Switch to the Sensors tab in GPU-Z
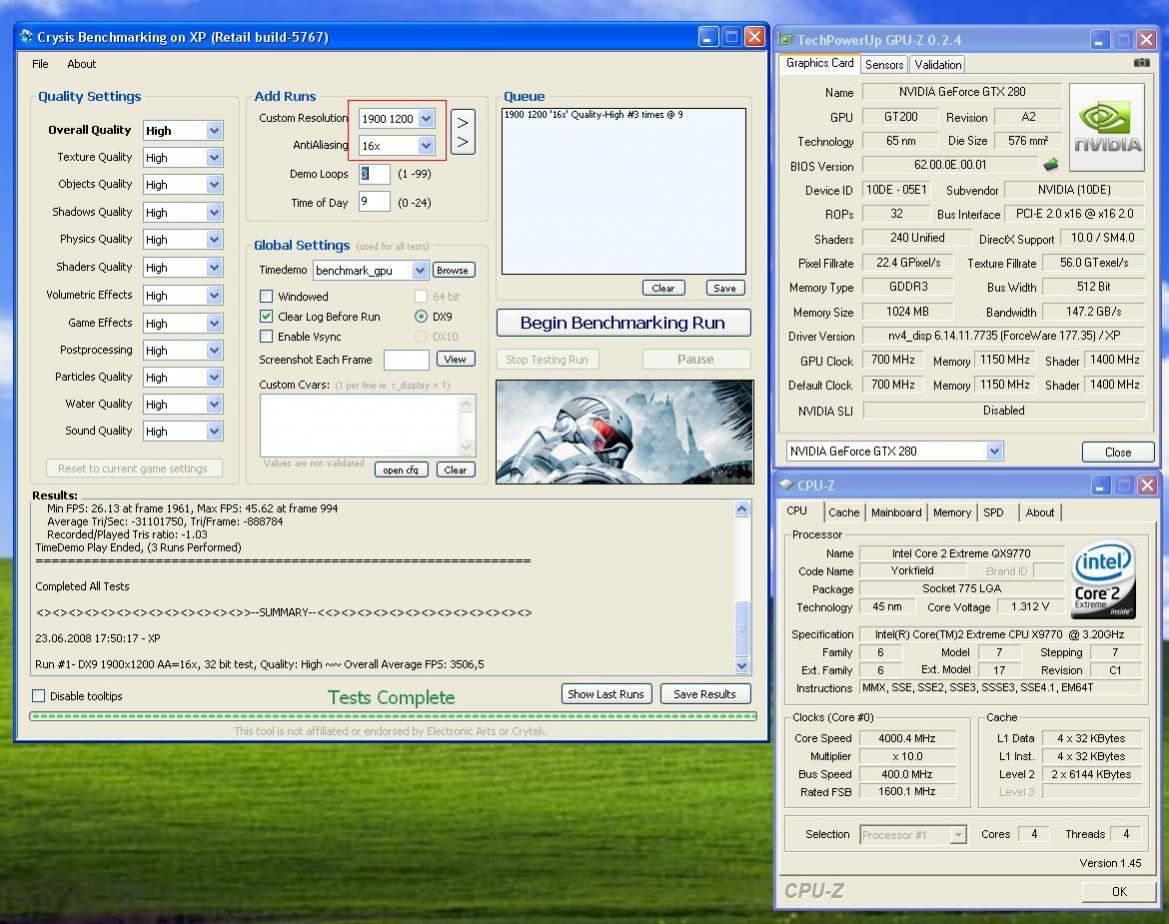 884,65
